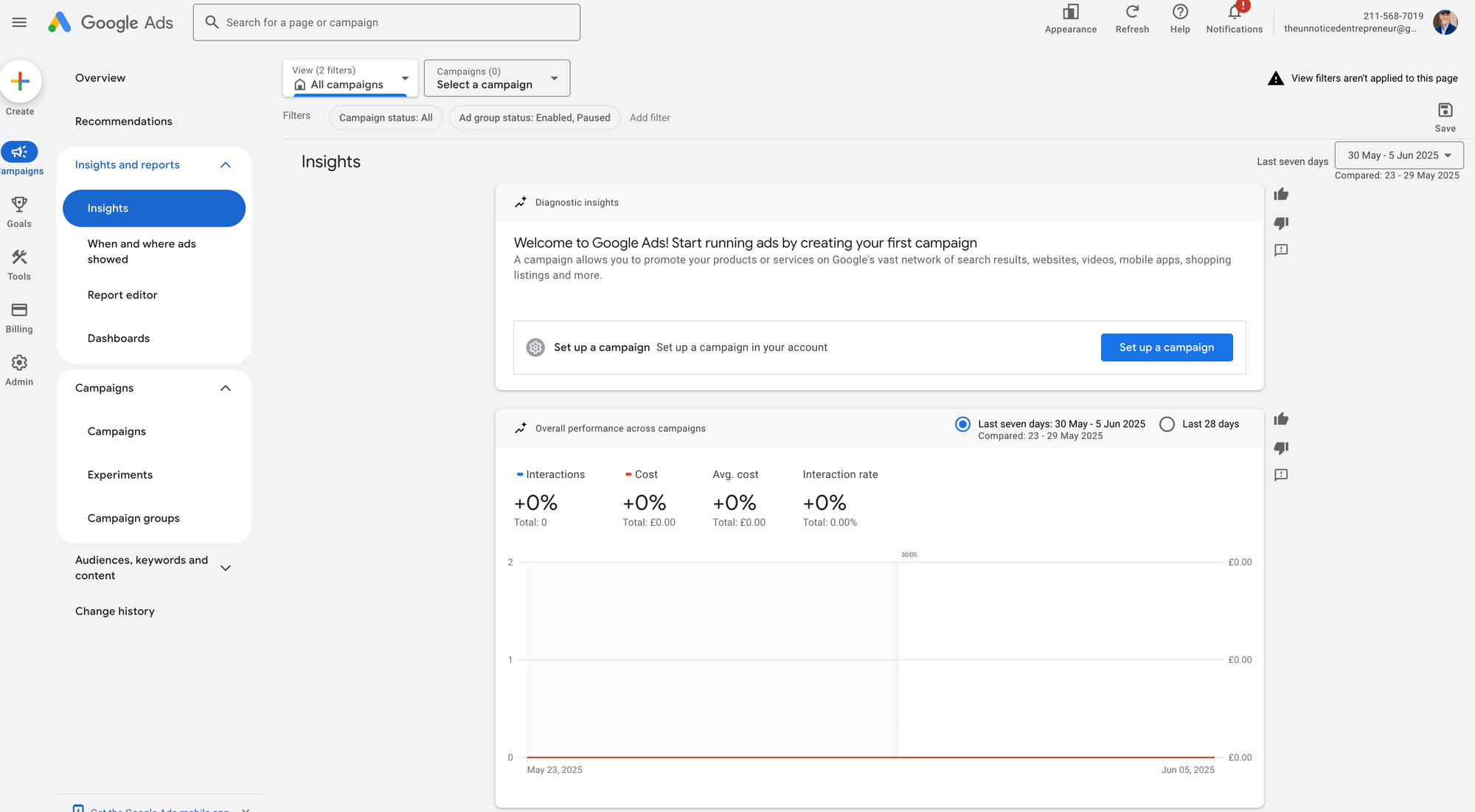Send feedback on Diagnostic insights card
Screen dimensions: 1475x812
(1281, 250)
